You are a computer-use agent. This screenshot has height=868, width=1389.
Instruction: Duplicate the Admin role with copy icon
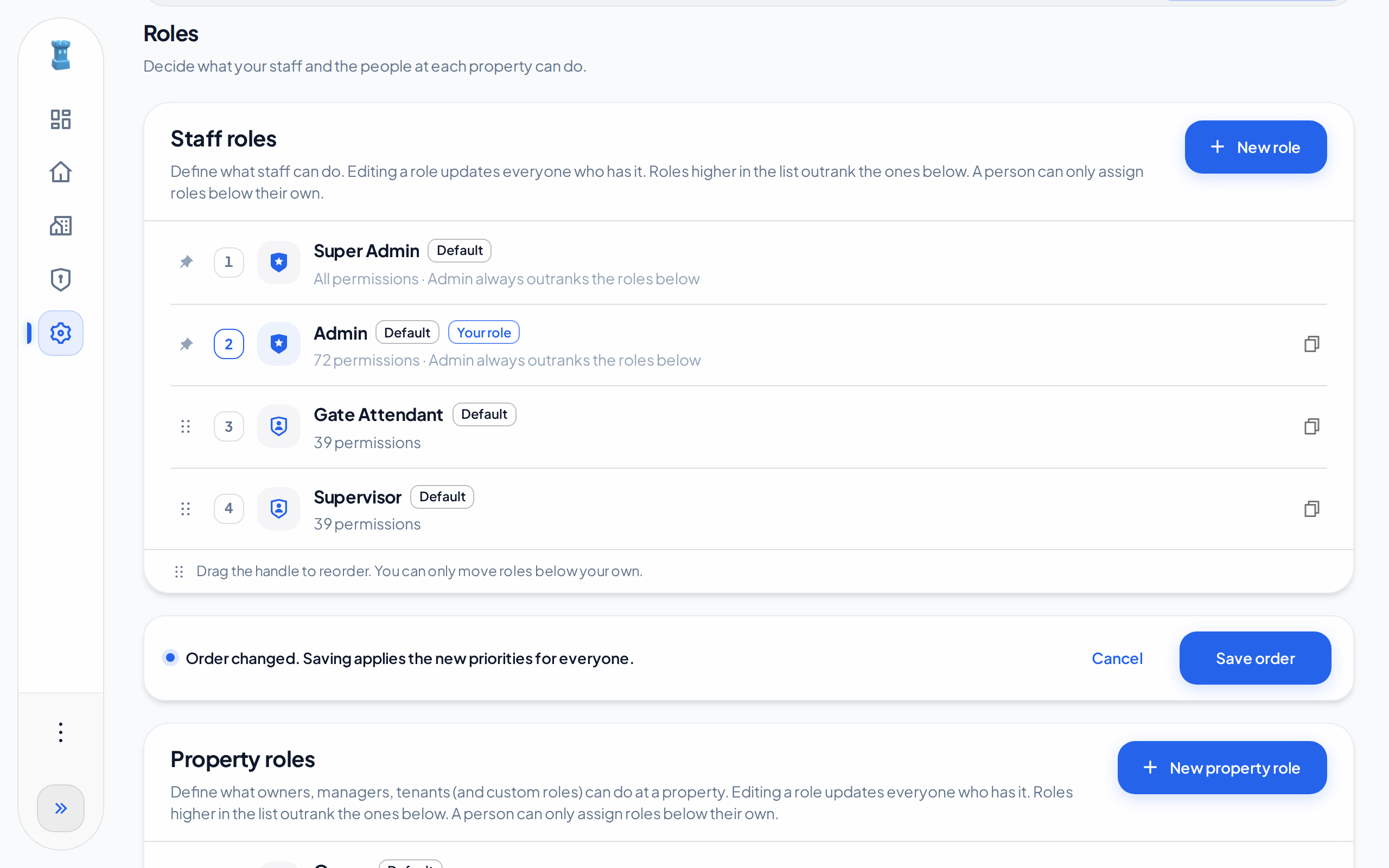coord(1311,344)
